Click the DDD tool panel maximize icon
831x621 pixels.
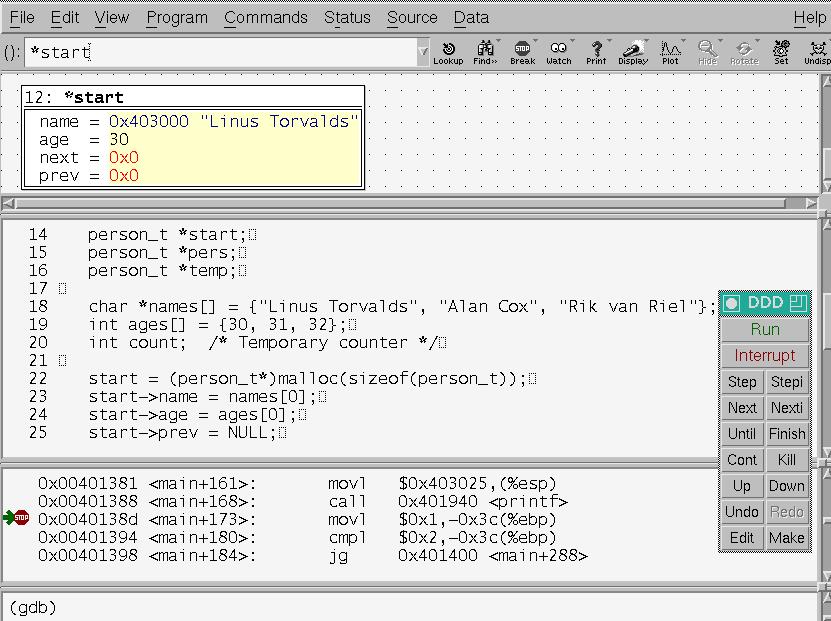[798, 303]
